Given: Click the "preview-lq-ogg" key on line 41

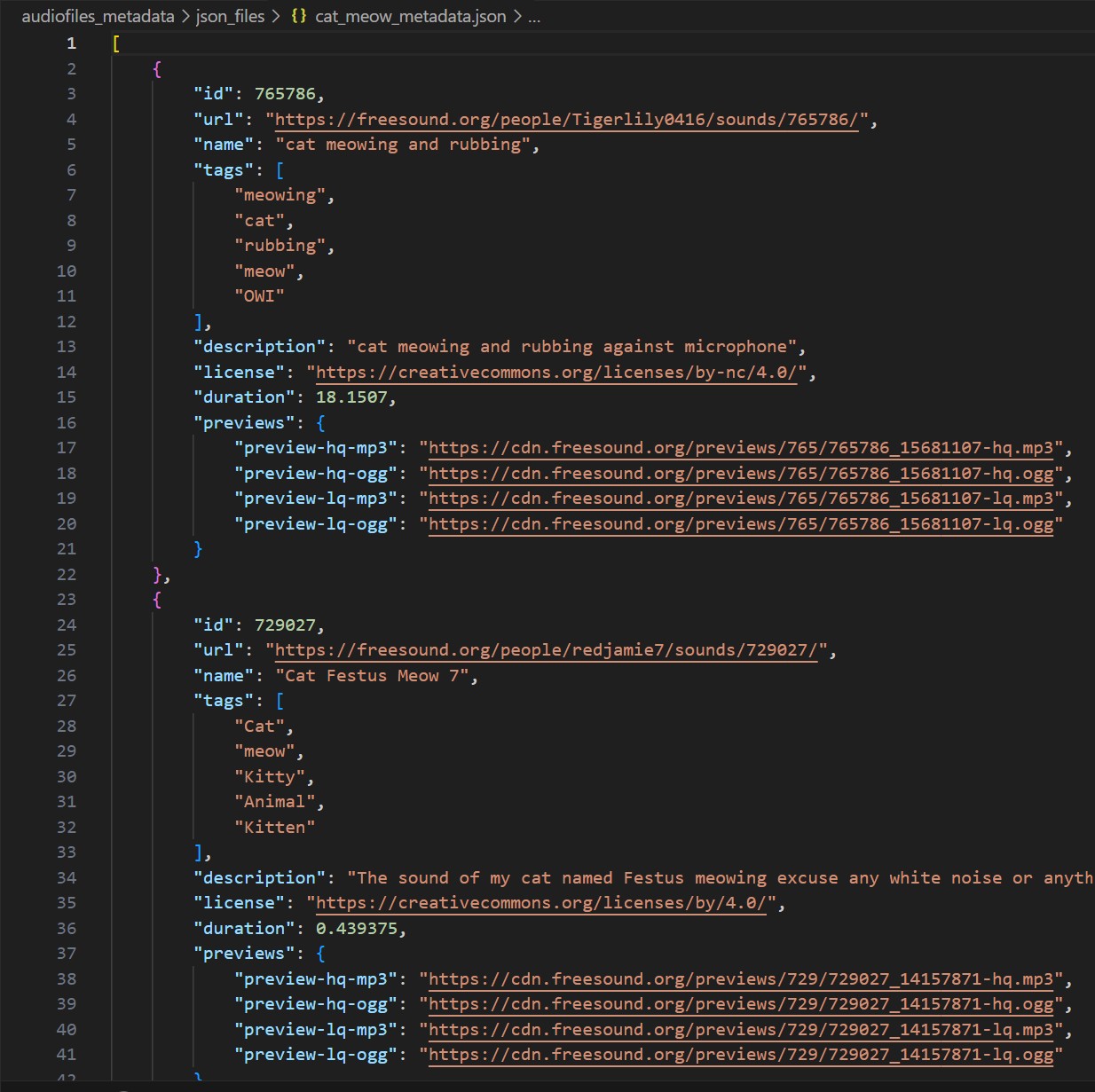Looking at the screenshot, I should [x=316, y=1055].
